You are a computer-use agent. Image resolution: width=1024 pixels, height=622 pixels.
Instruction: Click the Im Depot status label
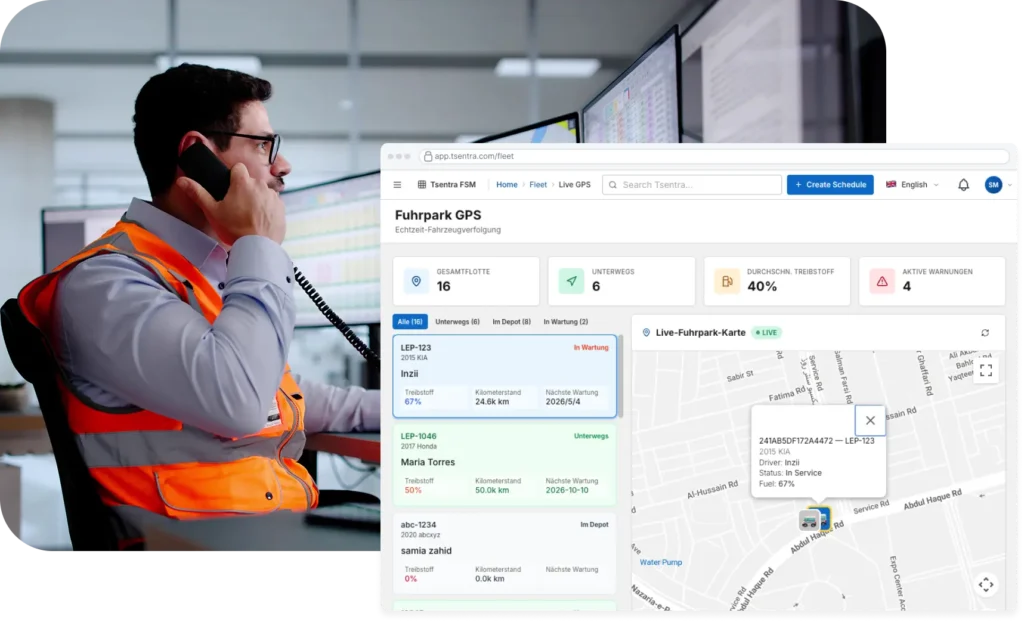594,525
